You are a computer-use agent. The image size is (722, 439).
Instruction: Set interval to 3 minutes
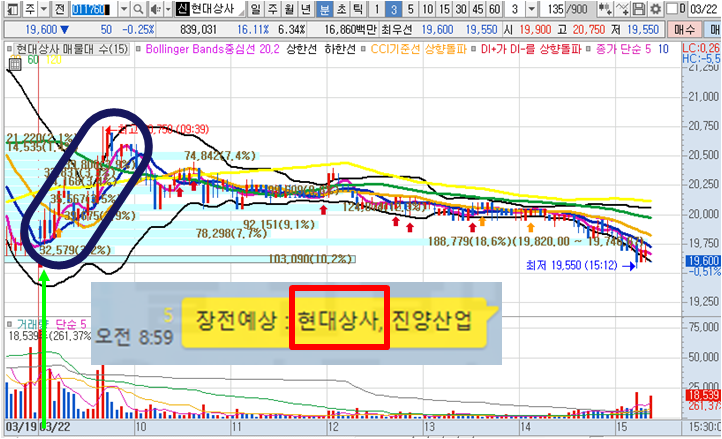click(x=394, y=9)
